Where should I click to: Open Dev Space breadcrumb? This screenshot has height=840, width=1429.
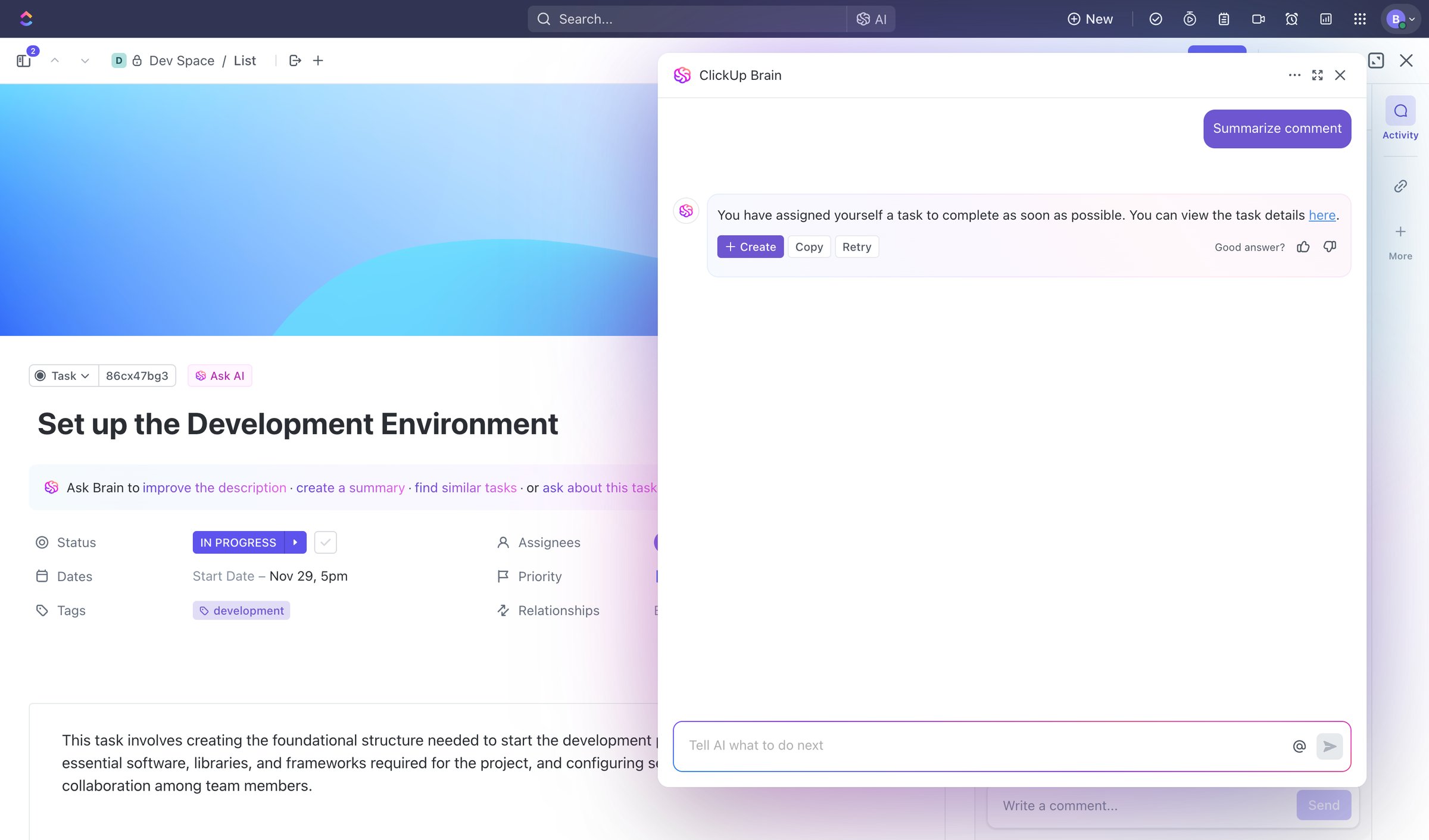coord(182,60)
